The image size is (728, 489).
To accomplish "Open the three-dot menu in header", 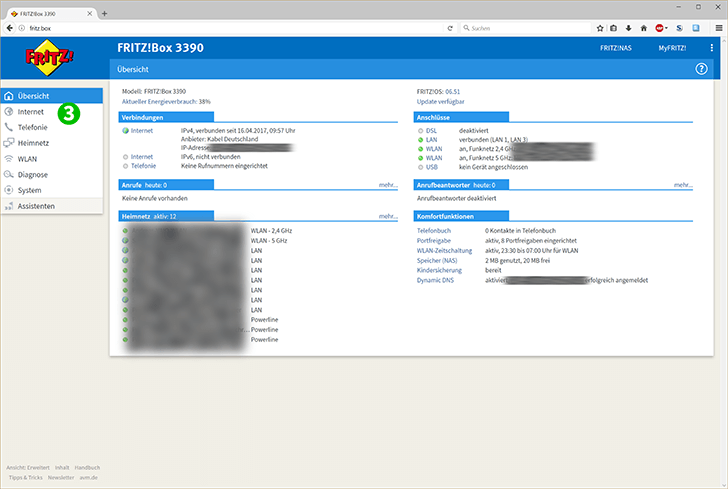I will pyautogui.click(x=711, y=48).
